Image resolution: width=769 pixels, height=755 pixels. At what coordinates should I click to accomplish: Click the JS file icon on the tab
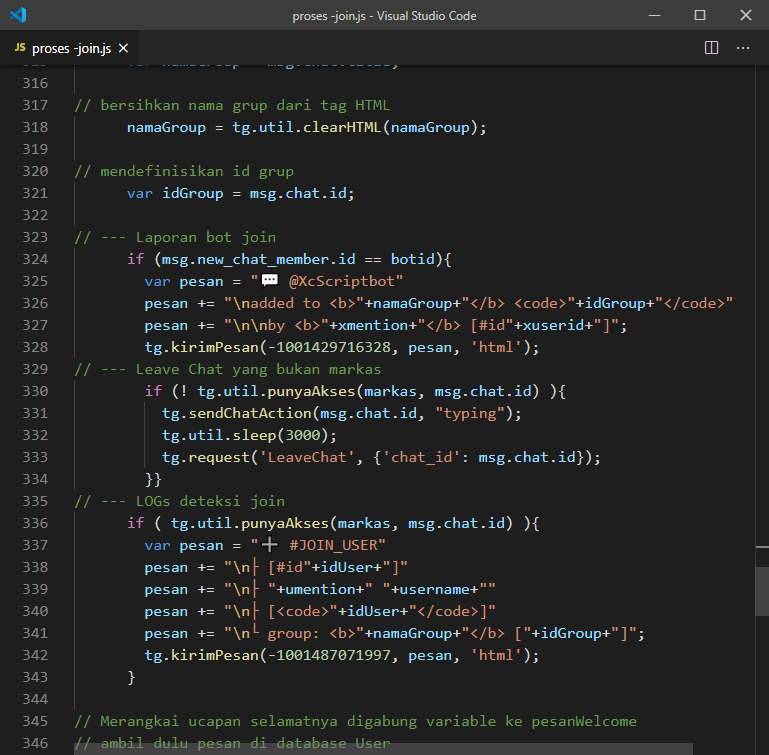pyautogui.click(x=20, y=48)
